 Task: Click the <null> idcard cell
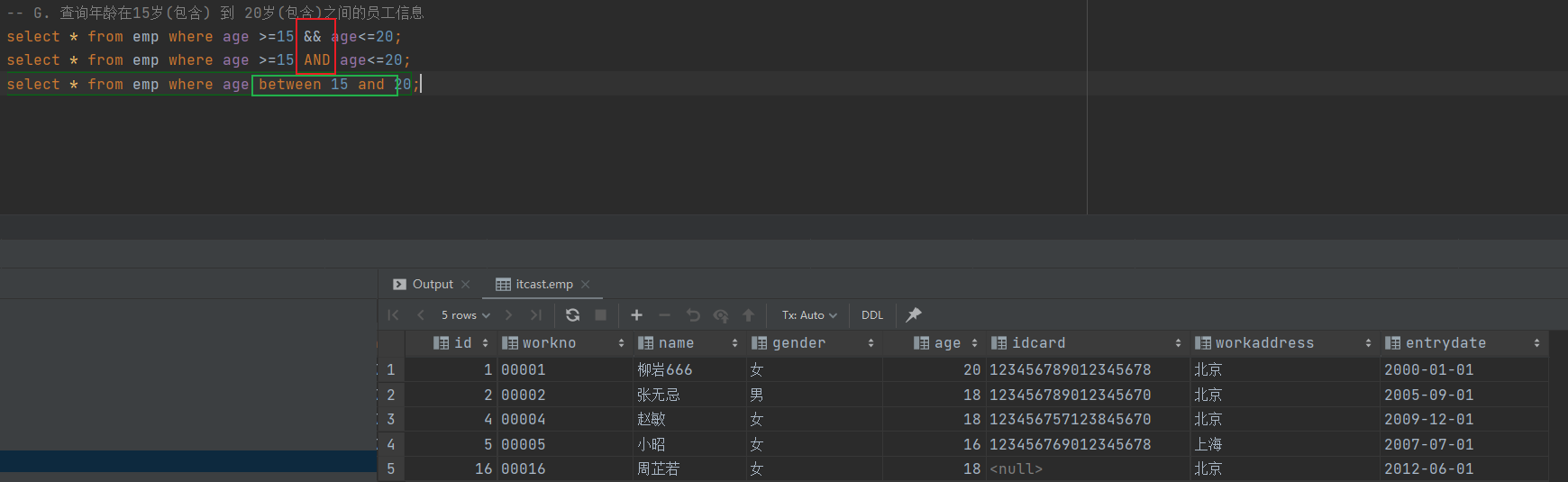[1088, 469]
